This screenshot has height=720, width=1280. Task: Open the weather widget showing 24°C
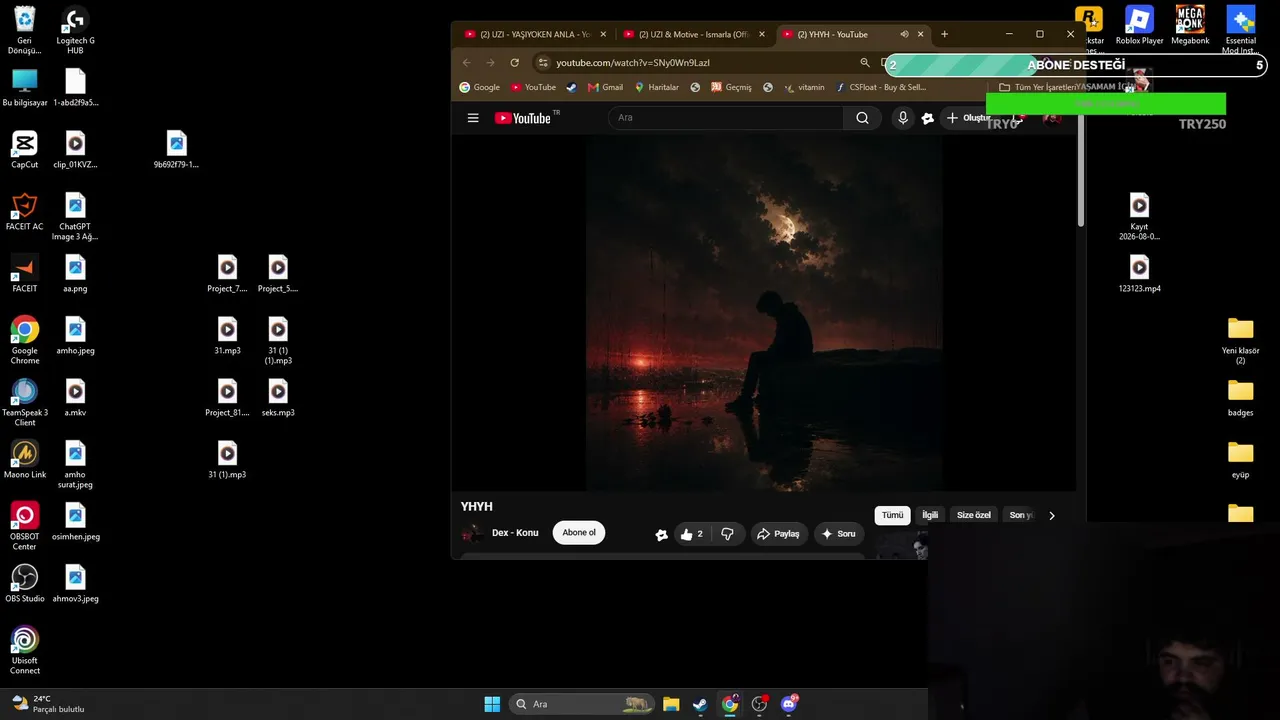[48, 704]
